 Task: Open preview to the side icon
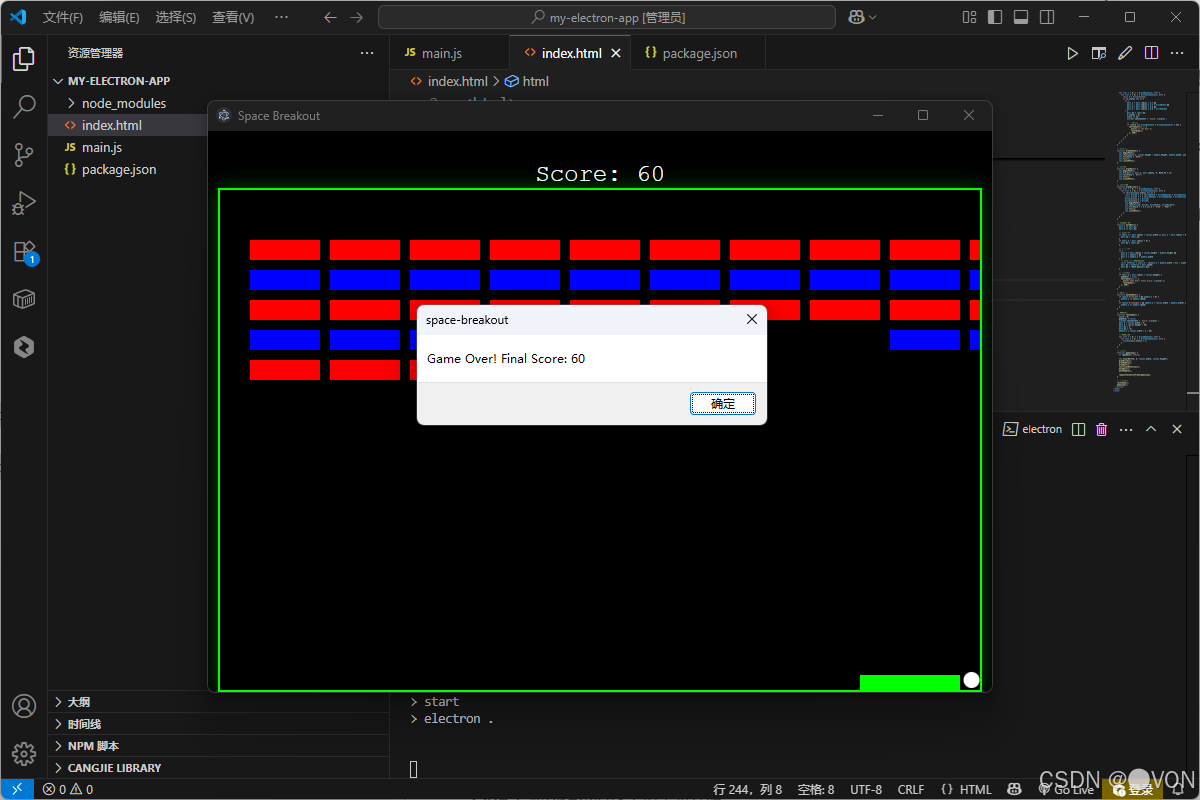coord(1099,53)
